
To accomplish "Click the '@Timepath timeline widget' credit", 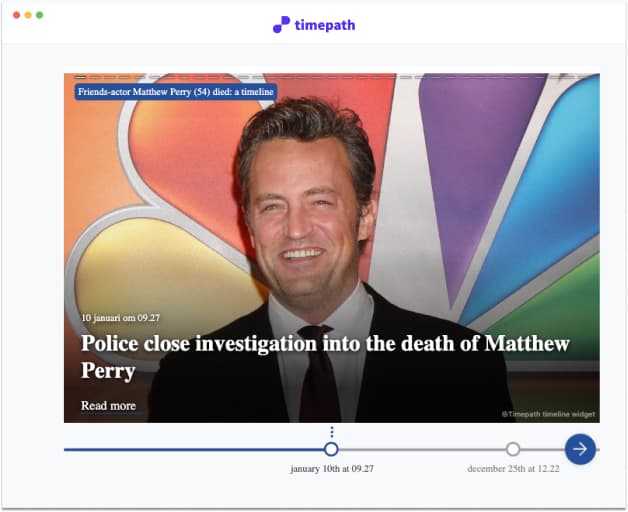I will [548, 414].
